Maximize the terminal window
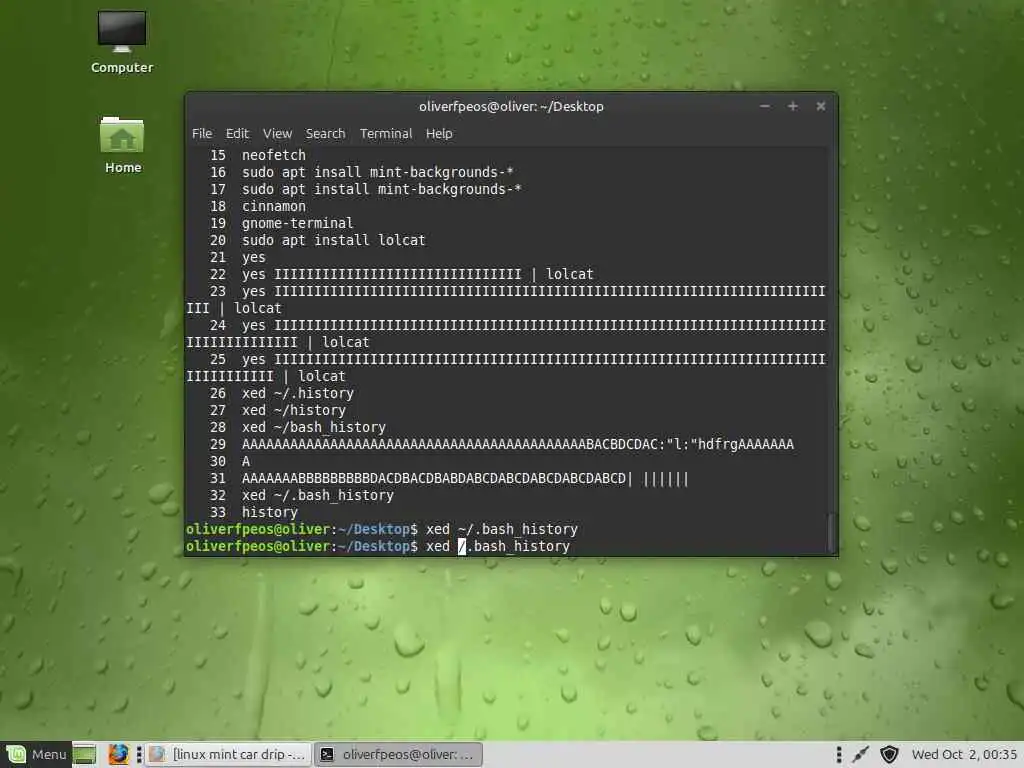The image size is (1024, 768). point(793,106)
